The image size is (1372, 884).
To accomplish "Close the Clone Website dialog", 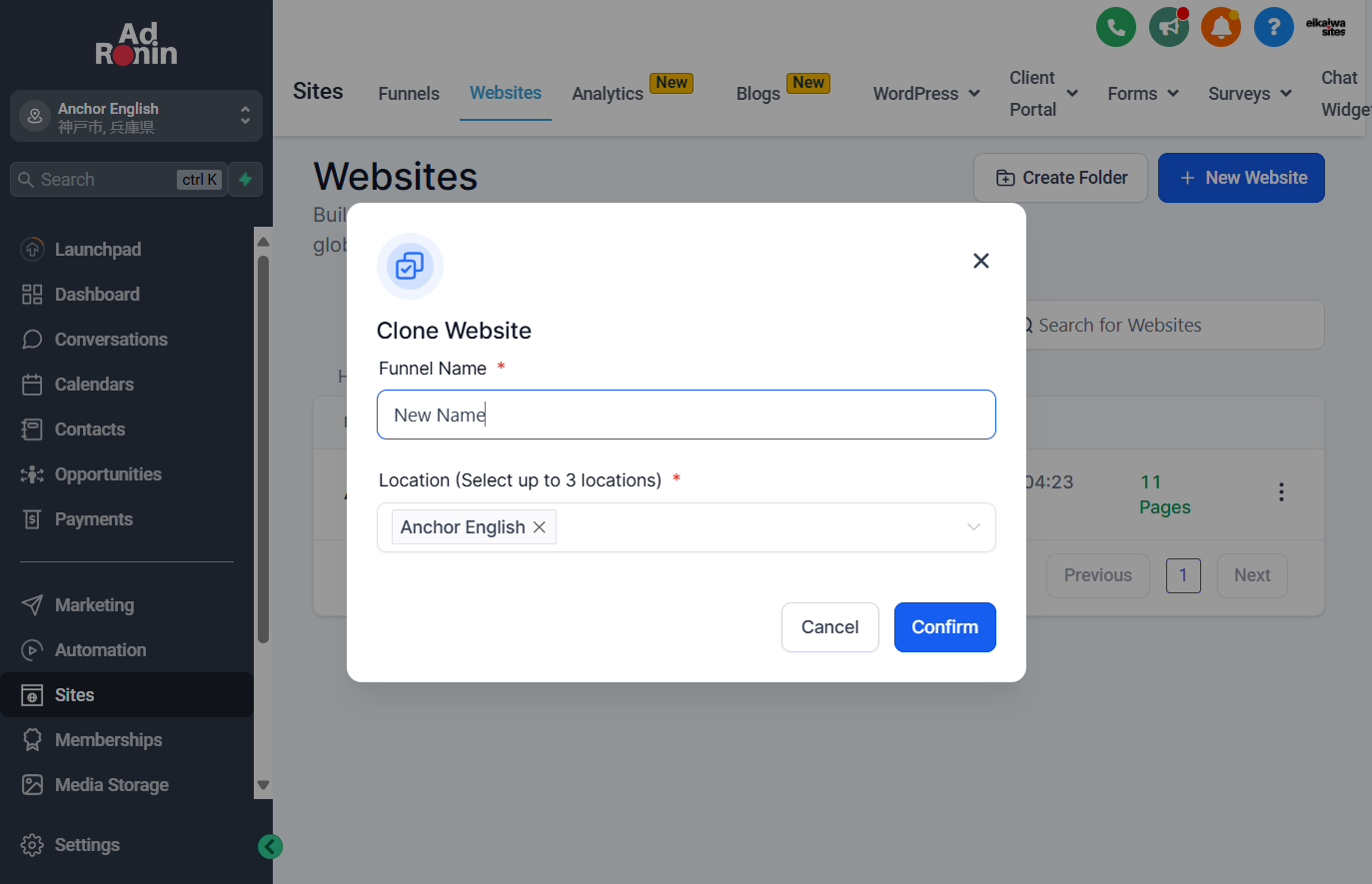I will click(x=981, y=261).
